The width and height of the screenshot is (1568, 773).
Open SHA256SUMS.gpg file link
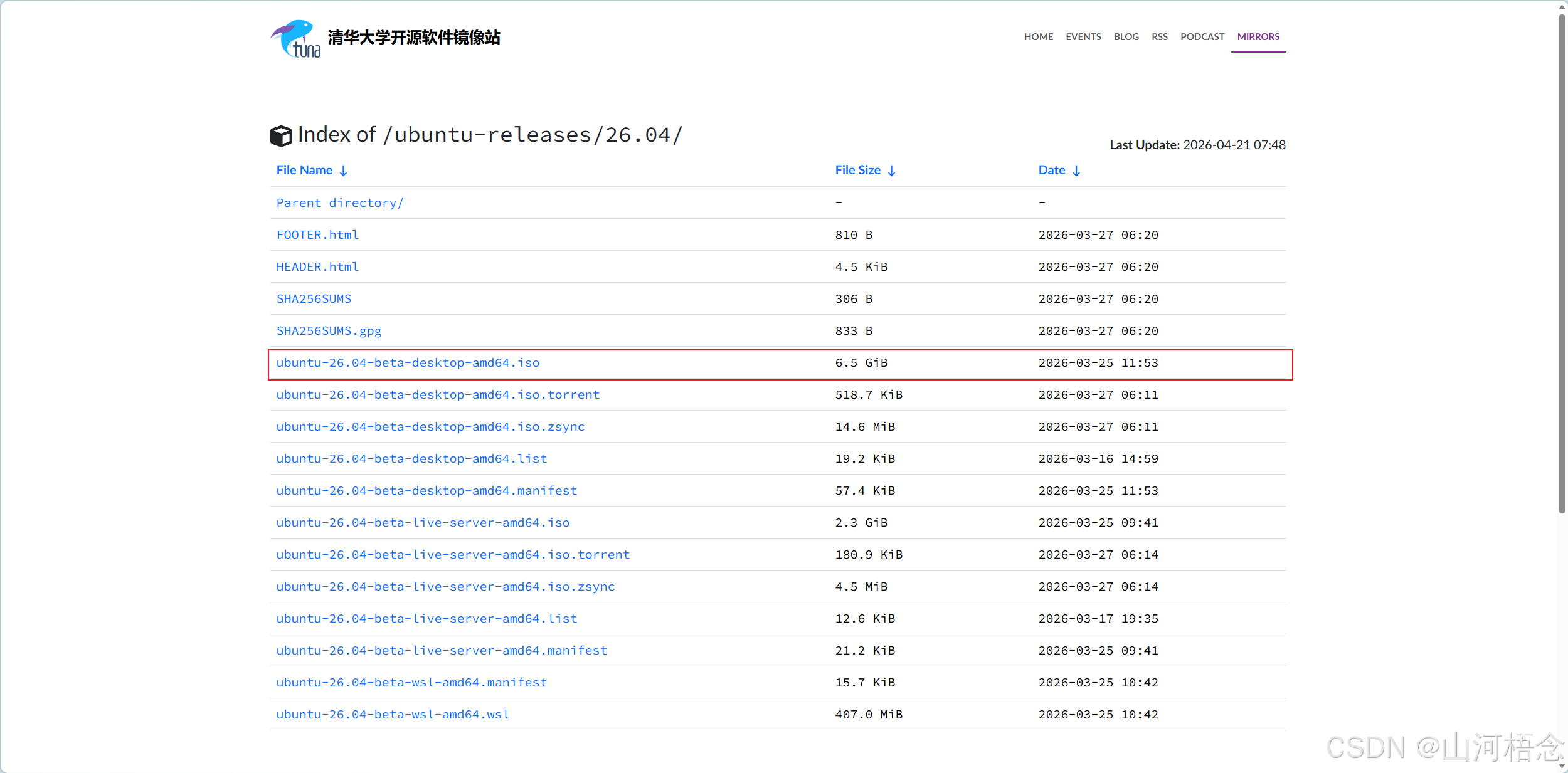pyautogui.click(x=329, y=331)
